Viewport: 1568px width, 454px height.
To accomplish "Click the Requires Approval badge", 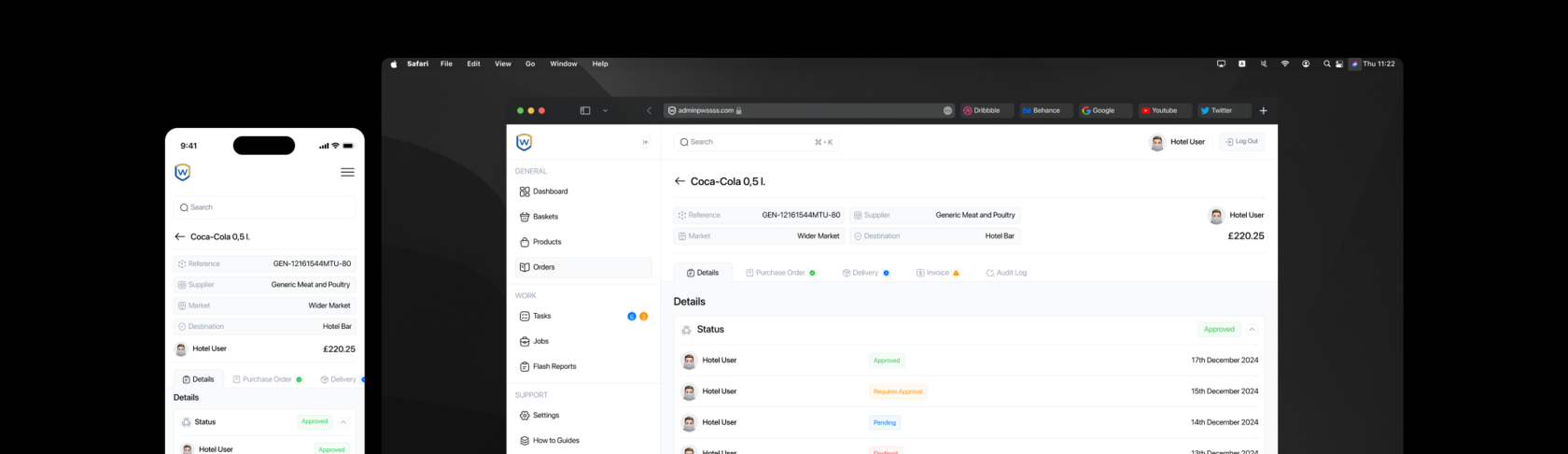I will pyautogui.click(x=898, y=391).
